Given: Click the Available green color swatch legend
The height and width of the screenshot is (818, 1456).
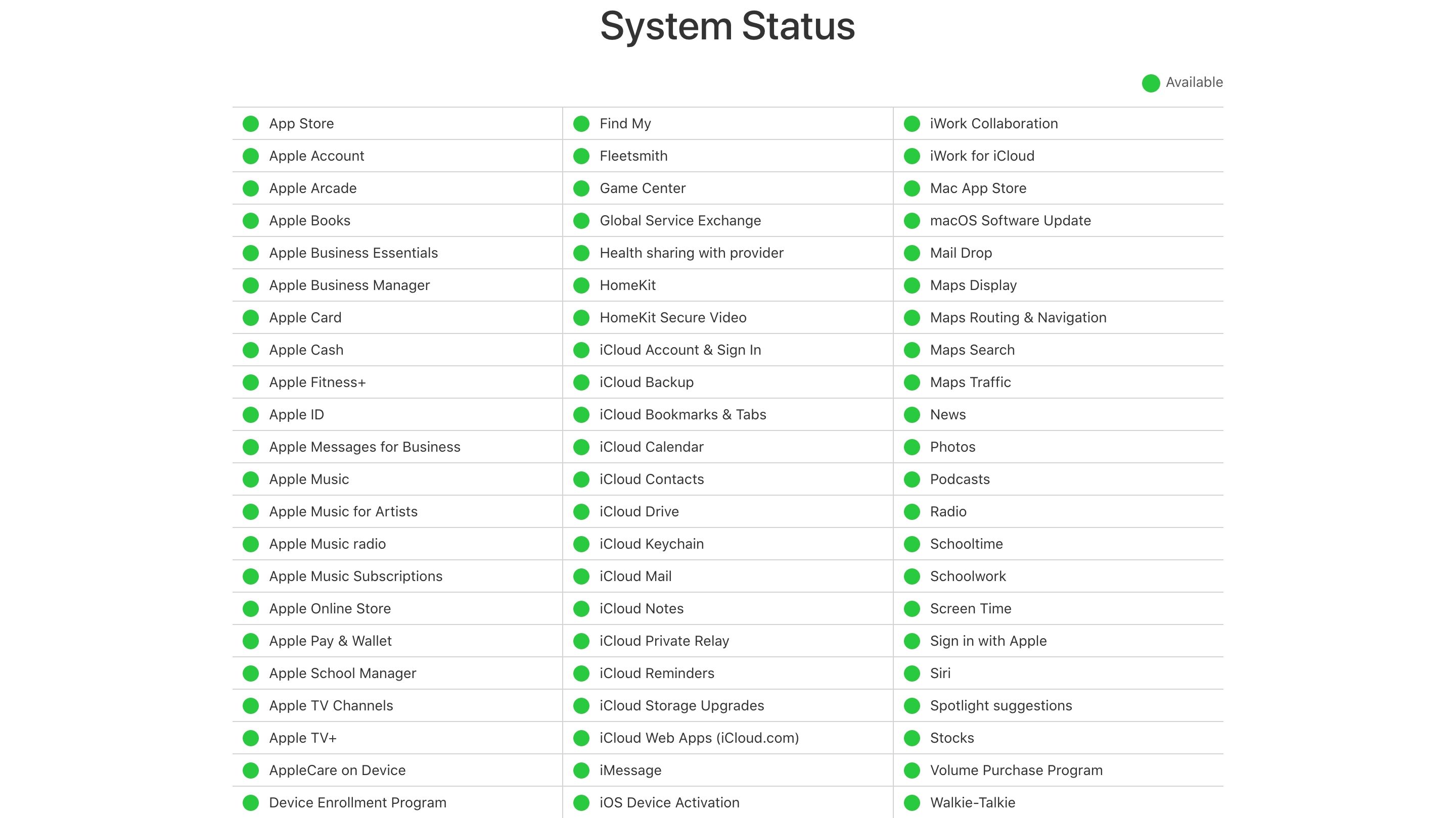Looking at the screenshot, I should coord(1151,82).
